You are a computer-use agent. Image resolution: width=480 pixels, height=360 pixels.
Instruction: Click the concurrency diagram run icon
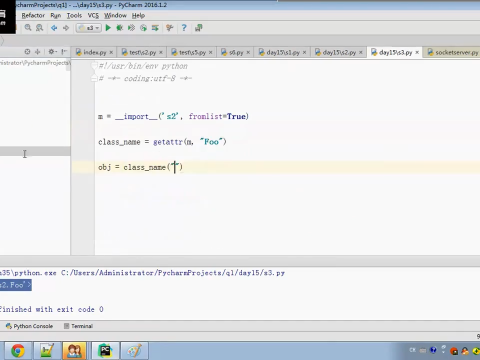[155, 28]
